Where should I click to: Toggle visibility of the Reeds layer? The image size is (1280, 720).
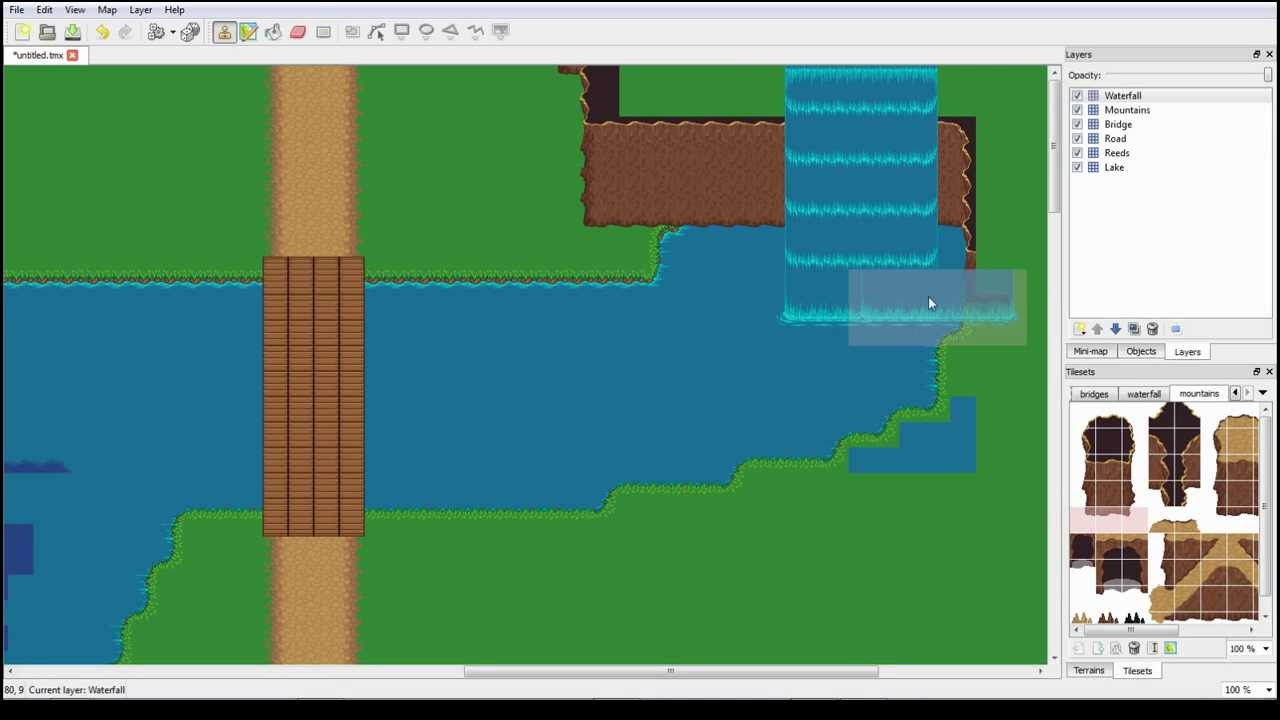(1077, 153)
